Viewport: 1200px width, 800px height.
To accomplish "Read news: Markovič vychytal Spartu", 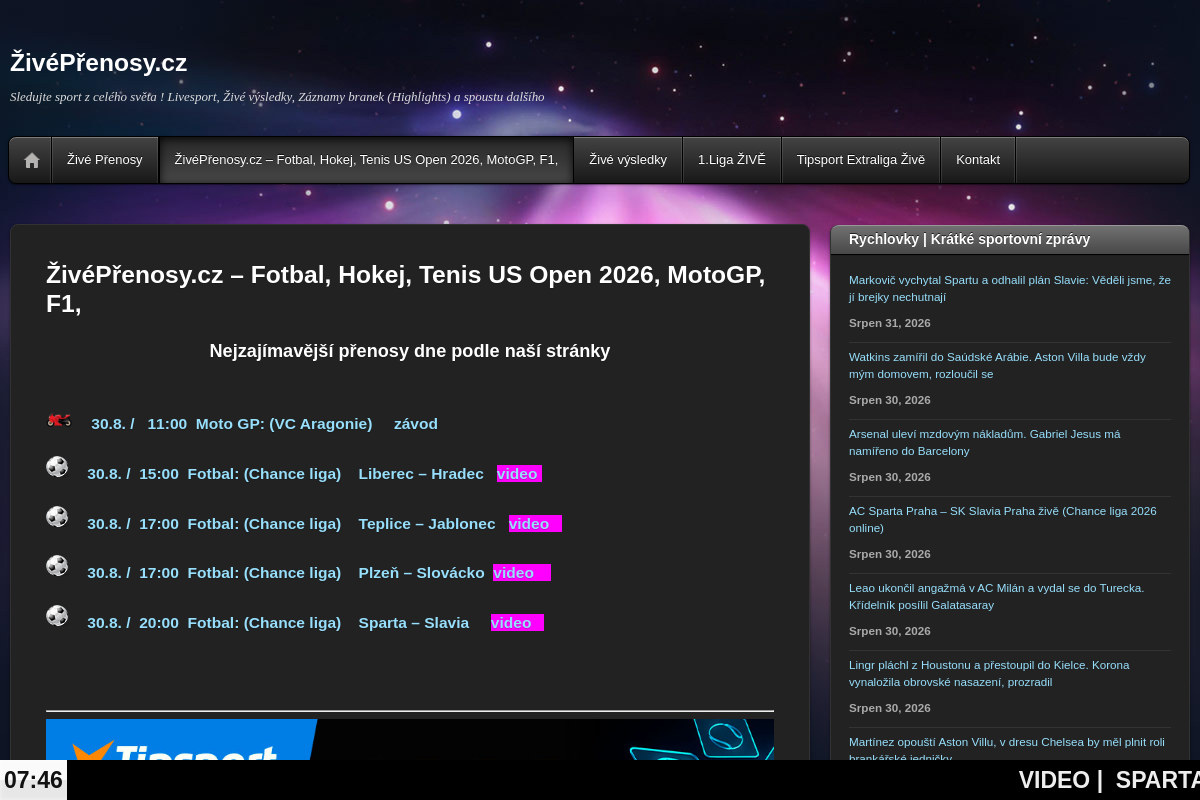I will pyautogui.click(x=1009, y=288).
